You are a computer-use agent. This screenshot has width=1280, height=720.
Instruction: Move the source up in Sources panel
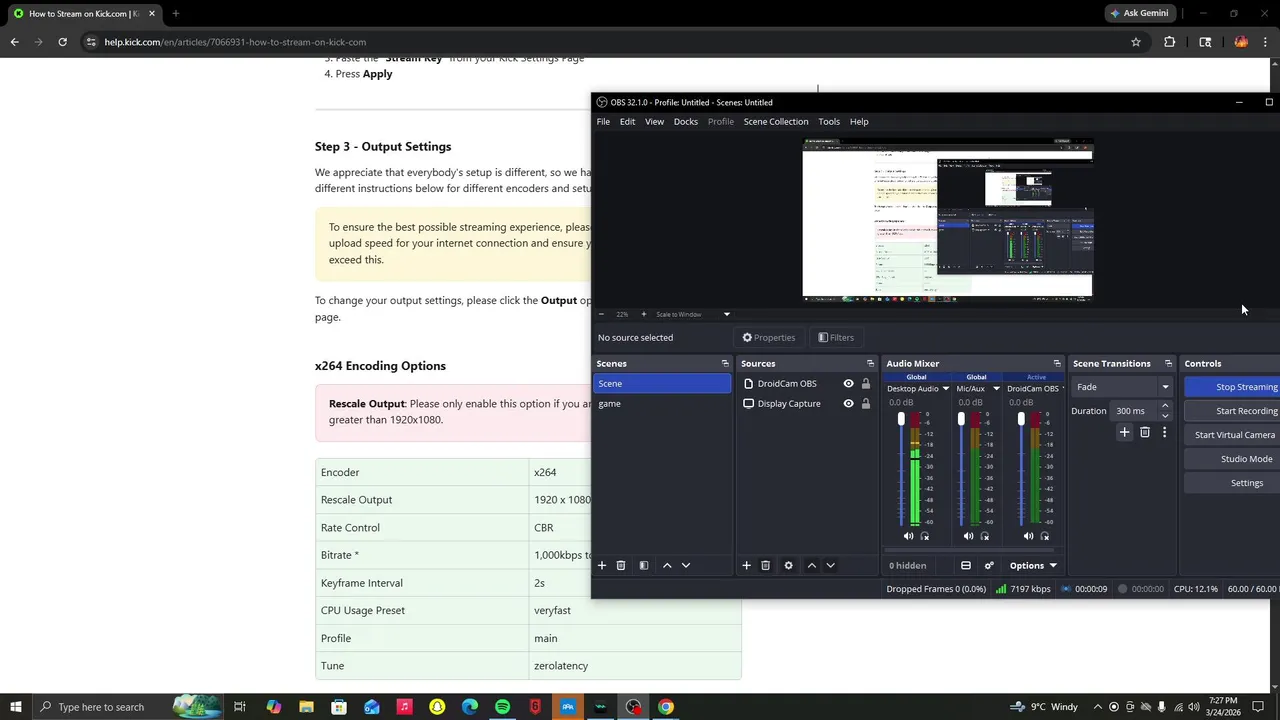pyautogui.click(x=812, y=566)
